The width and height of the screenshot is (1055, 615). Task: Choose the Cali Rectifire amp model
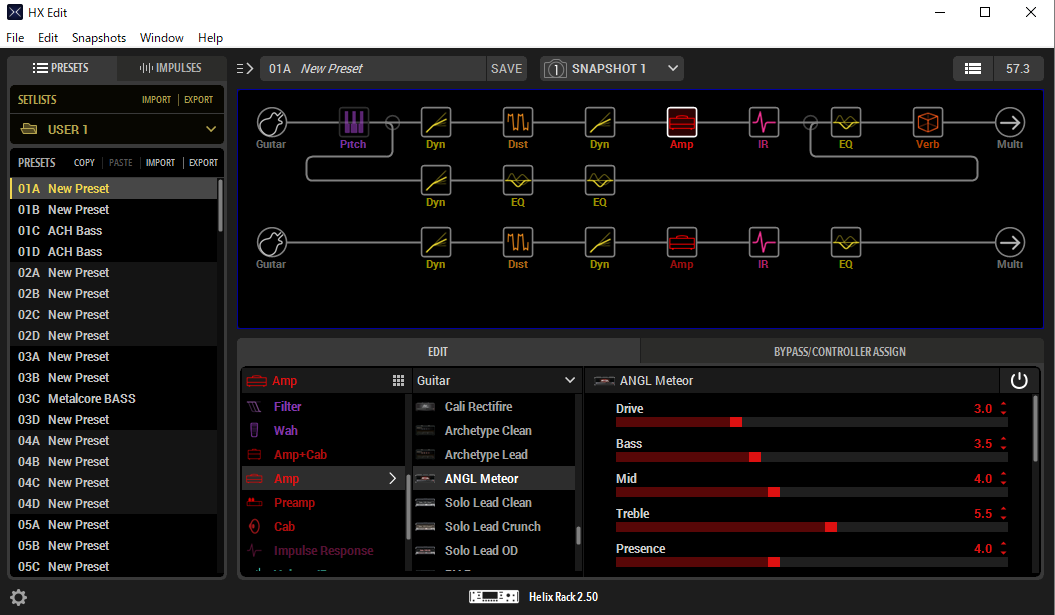click(494, 406)
